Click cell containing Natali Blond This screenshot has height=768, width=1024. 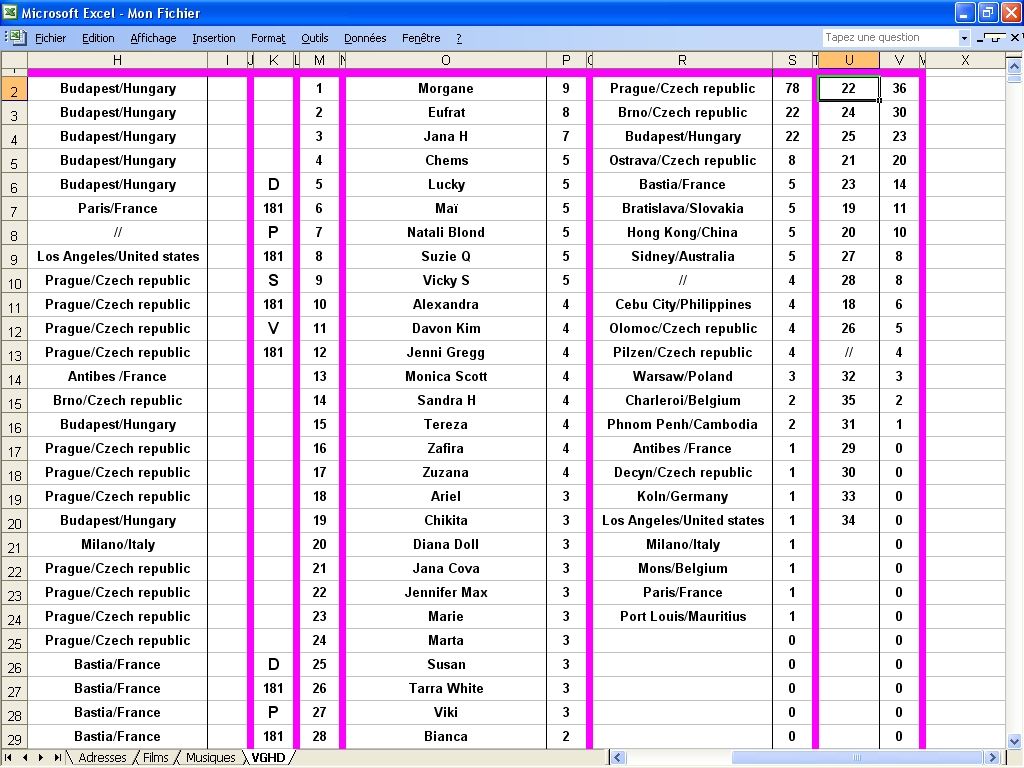445,232
